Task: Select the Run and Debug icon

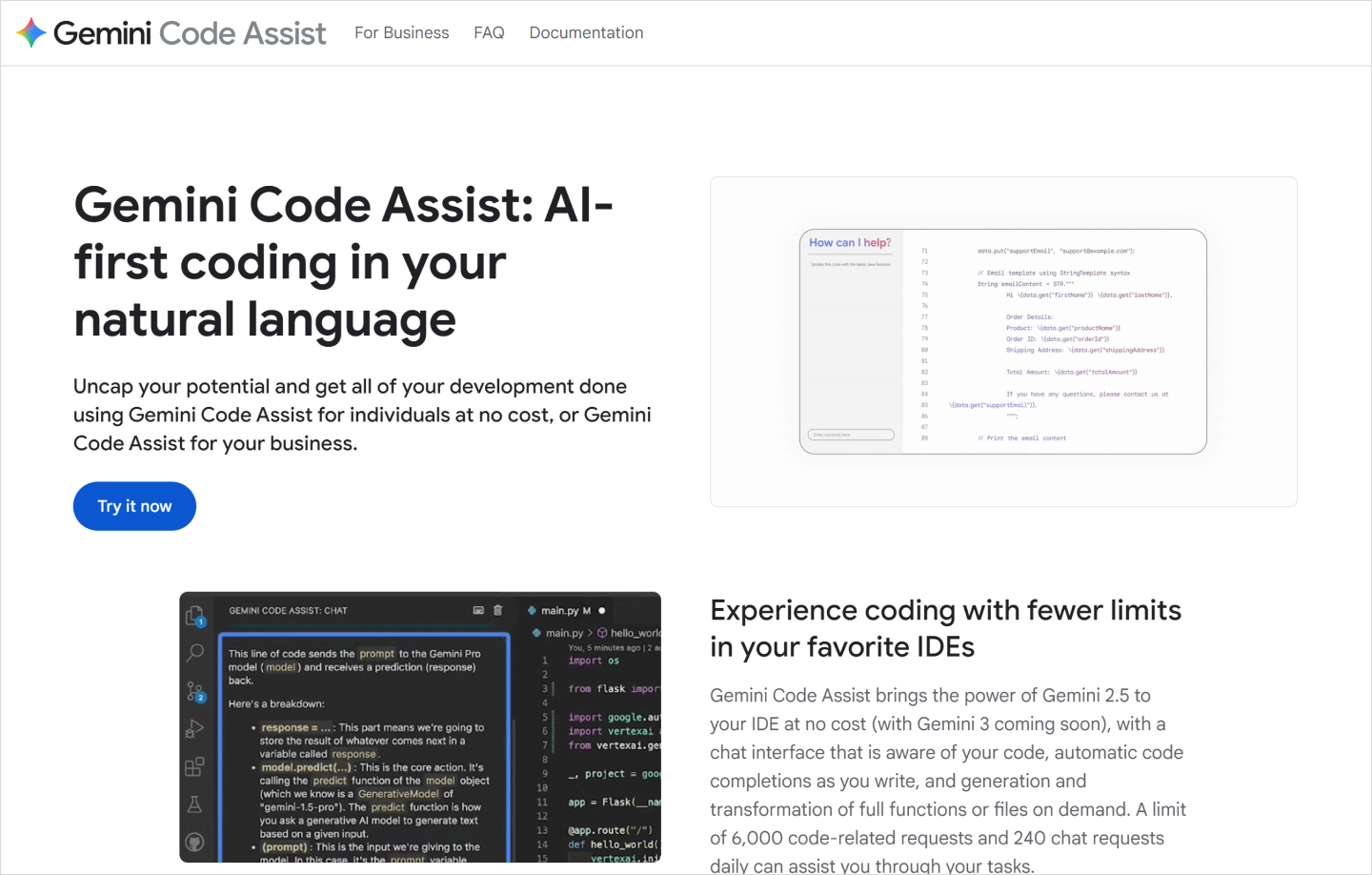Action: [195, 728]
